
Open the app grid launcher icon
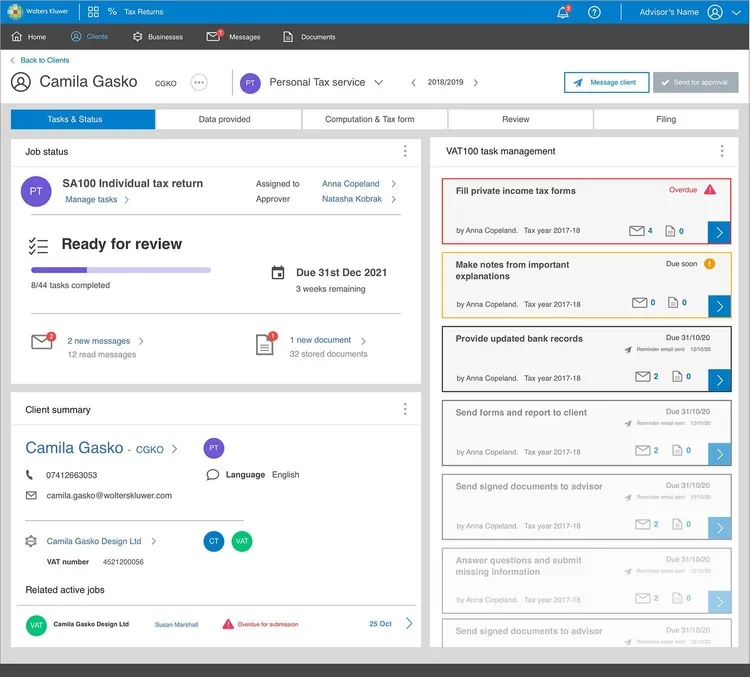click(x=93, y=11)
